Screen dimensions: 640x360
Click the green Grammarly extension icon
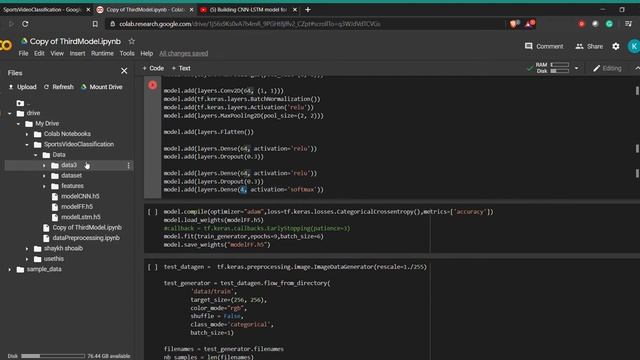(x=609, y=24)
